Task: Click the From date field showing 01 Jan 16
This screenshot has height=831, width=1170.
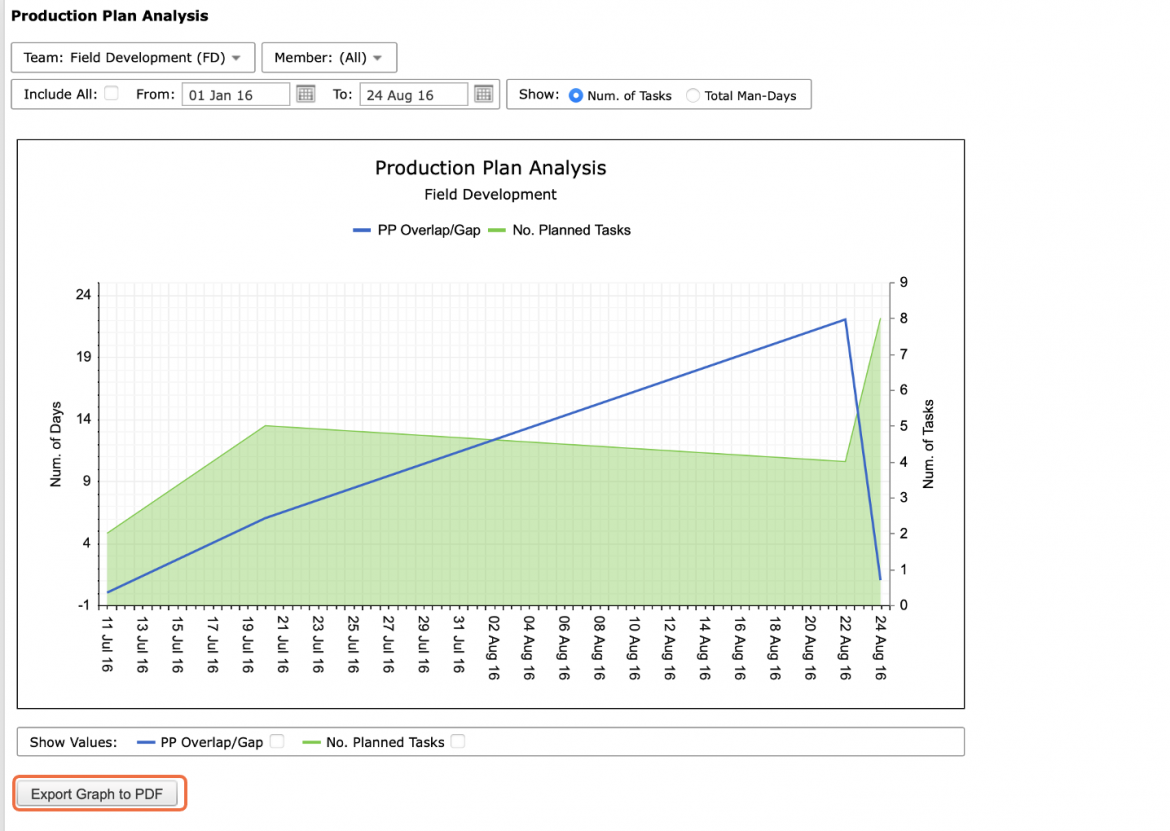Action: 236,95
